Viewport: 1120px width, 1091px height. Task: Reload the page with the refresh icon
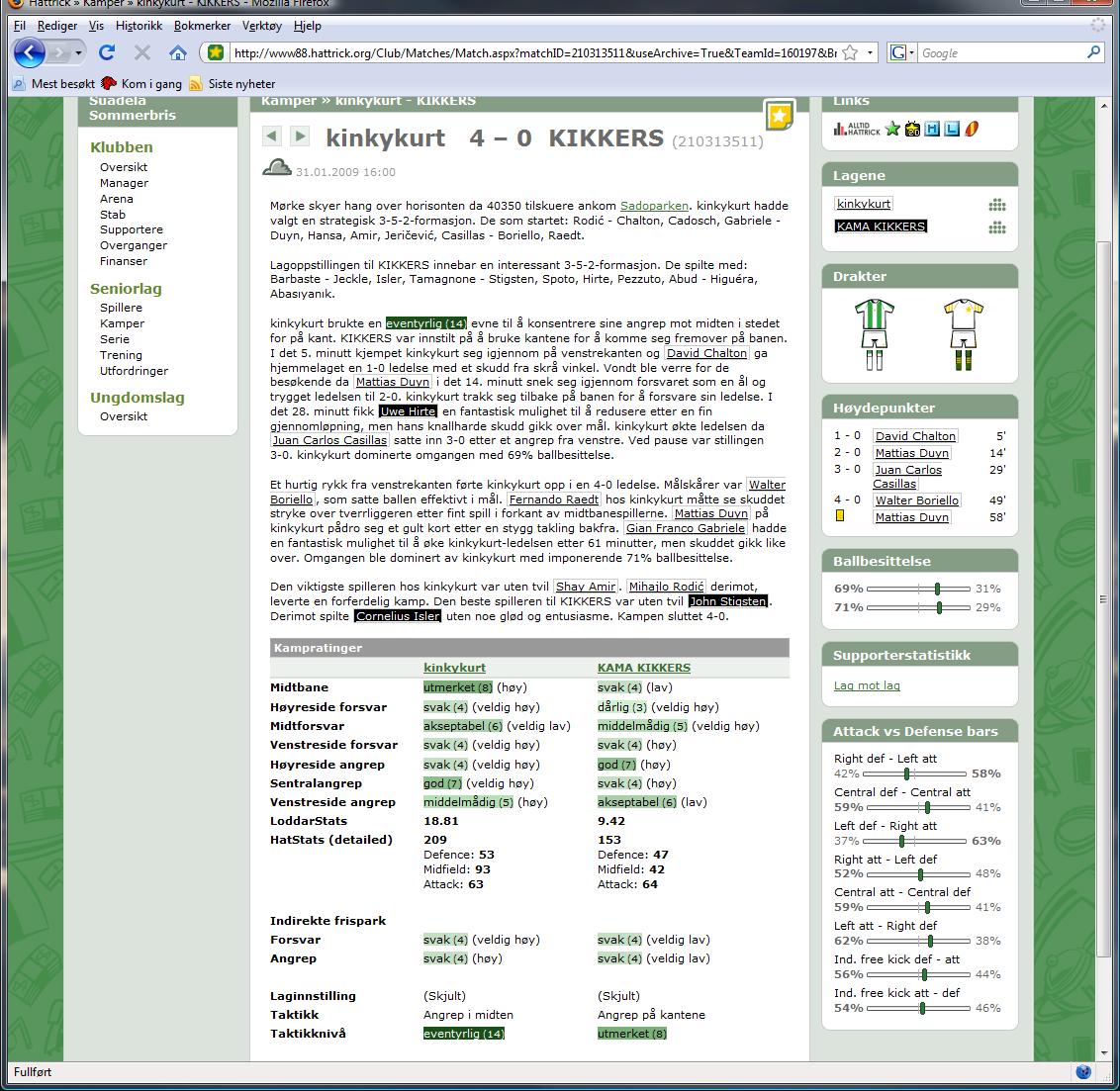point(107,52)
